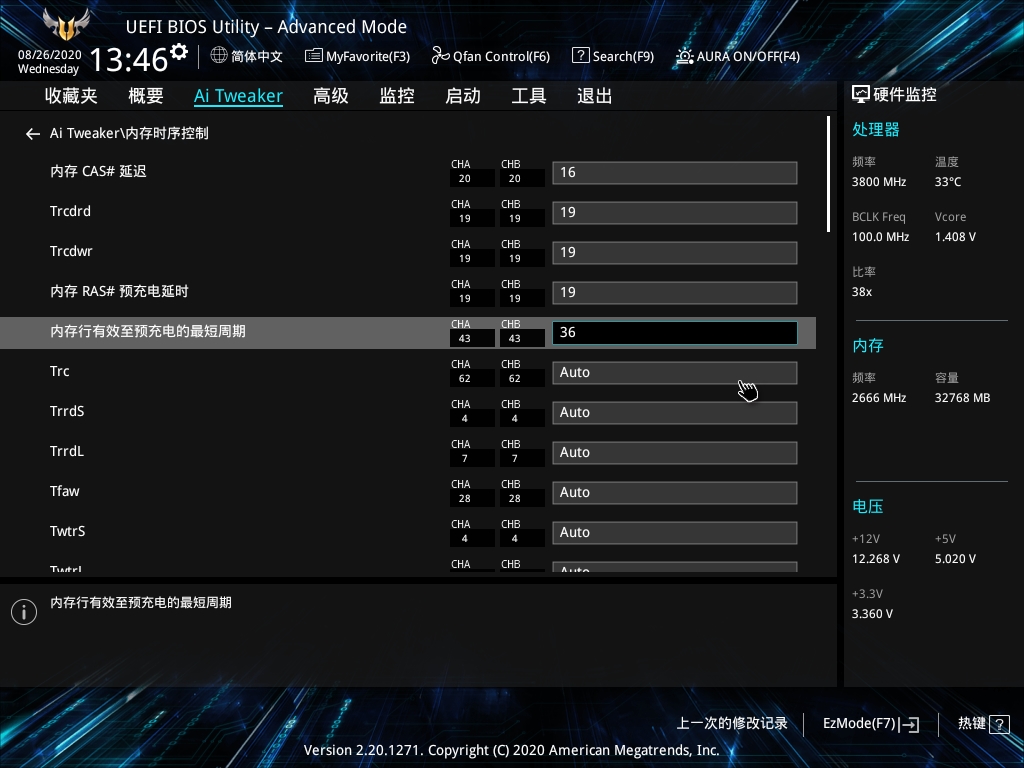Click the 内存 RAS# 预充电延时 field
1024x768 pixels.
[675, 293]
